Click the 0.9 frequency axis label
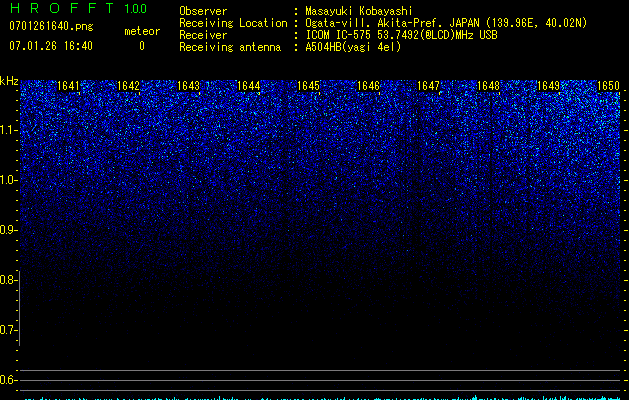Image resolution: width=629 pixels, height=400 pixels. click(7, 230)
